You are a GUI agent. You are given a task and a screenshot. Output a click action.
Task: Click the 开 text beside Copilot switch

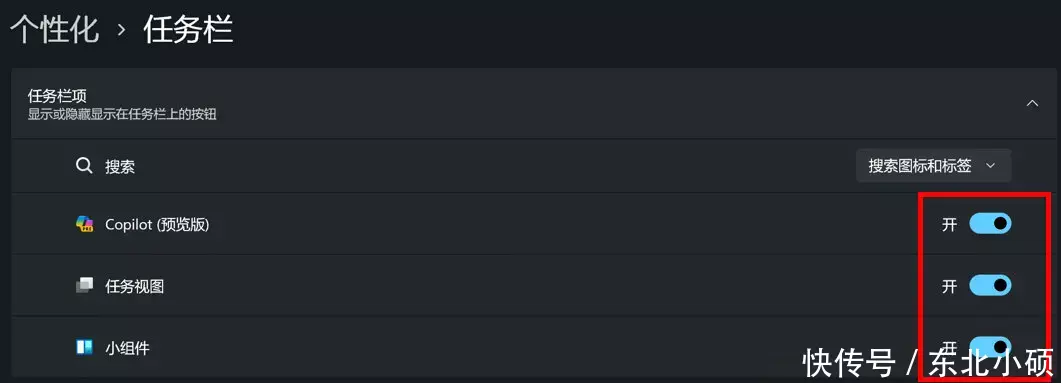949,225
